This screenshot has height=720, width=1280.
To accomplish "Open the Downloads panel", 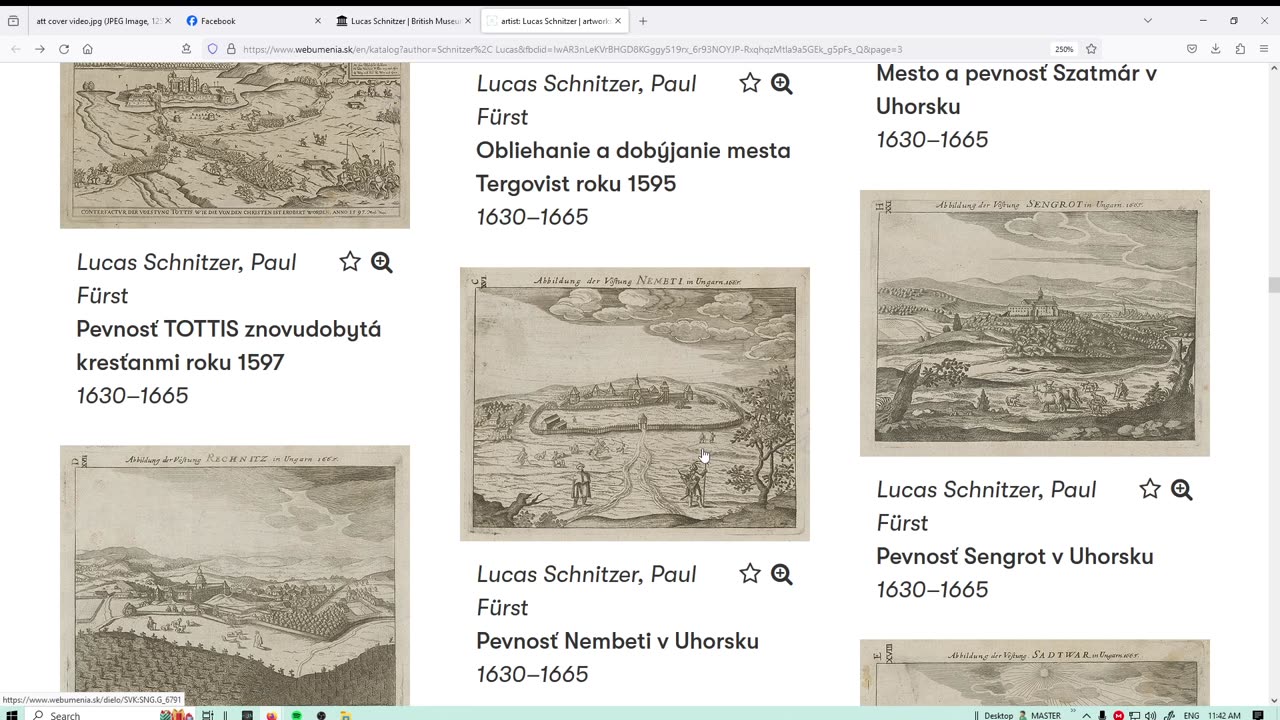I will point(1216,49).
